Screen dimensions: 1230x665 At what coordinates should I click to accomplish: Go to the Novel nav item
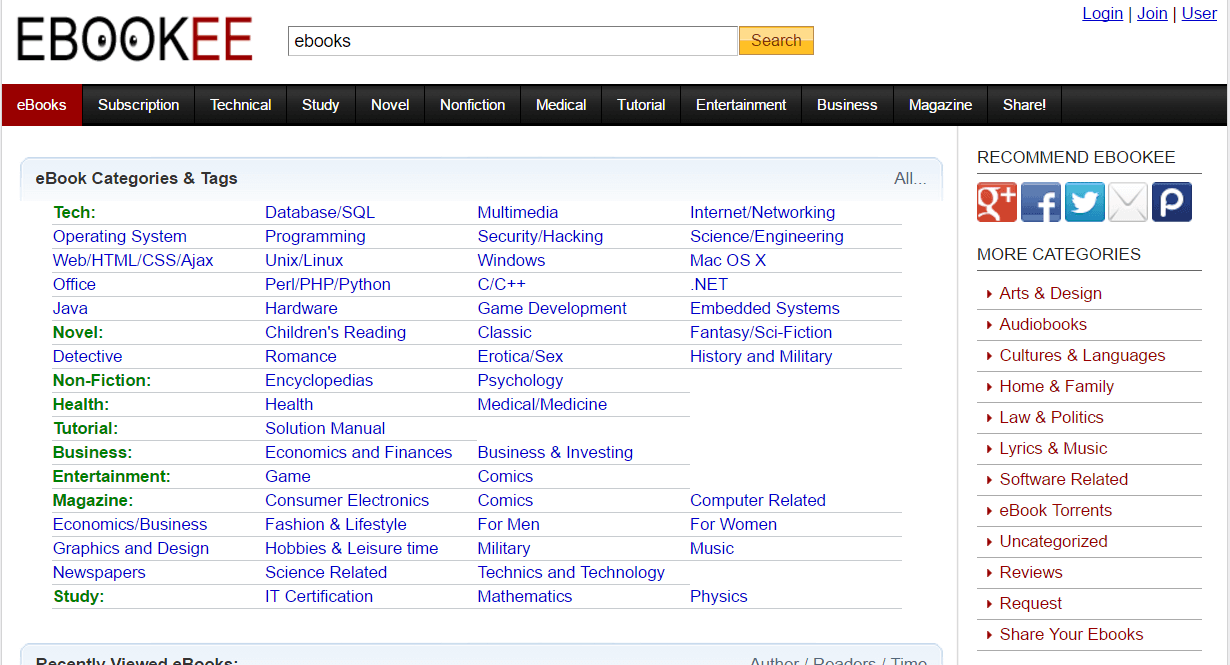coord(390,105)
